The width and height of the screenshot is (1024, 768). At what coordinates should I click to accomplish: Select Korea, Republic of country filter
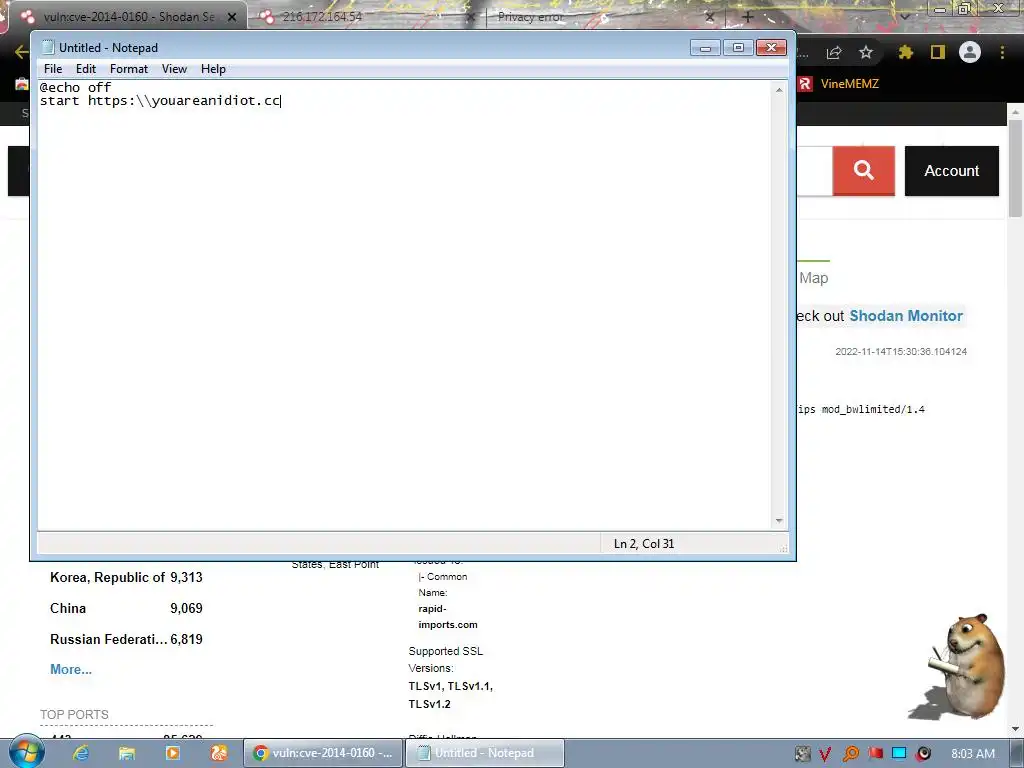126,577
